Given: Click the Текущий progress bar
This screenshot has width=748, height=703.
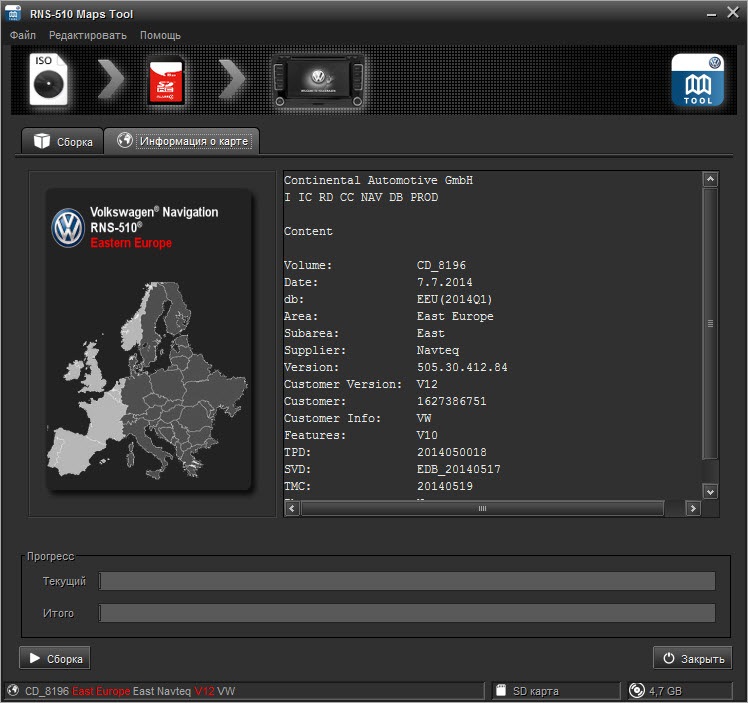Looking at the screenshot, I should [407, 581].
